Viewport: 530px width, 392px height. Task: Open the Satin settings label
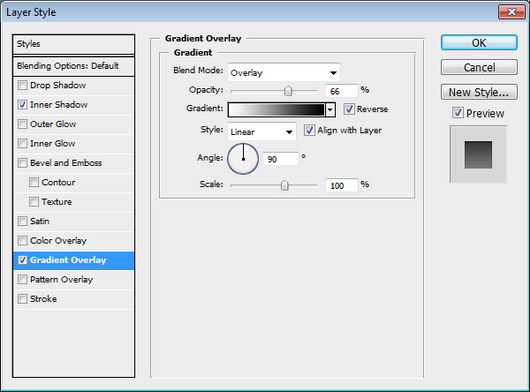click(40, 221)
